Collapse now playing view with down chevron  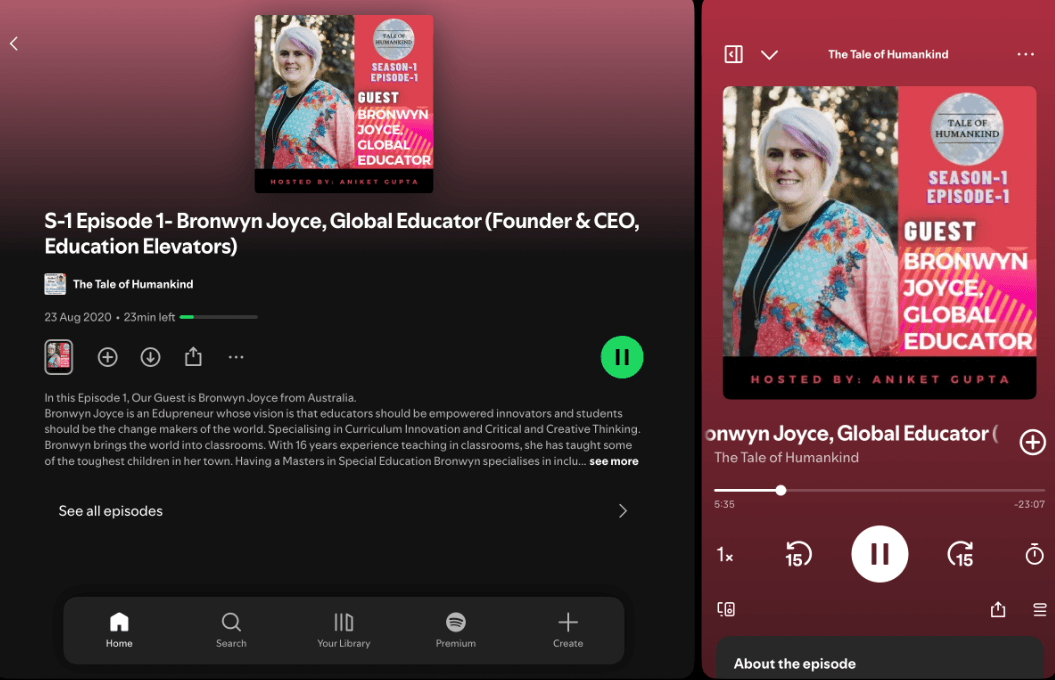click(769, 55)
